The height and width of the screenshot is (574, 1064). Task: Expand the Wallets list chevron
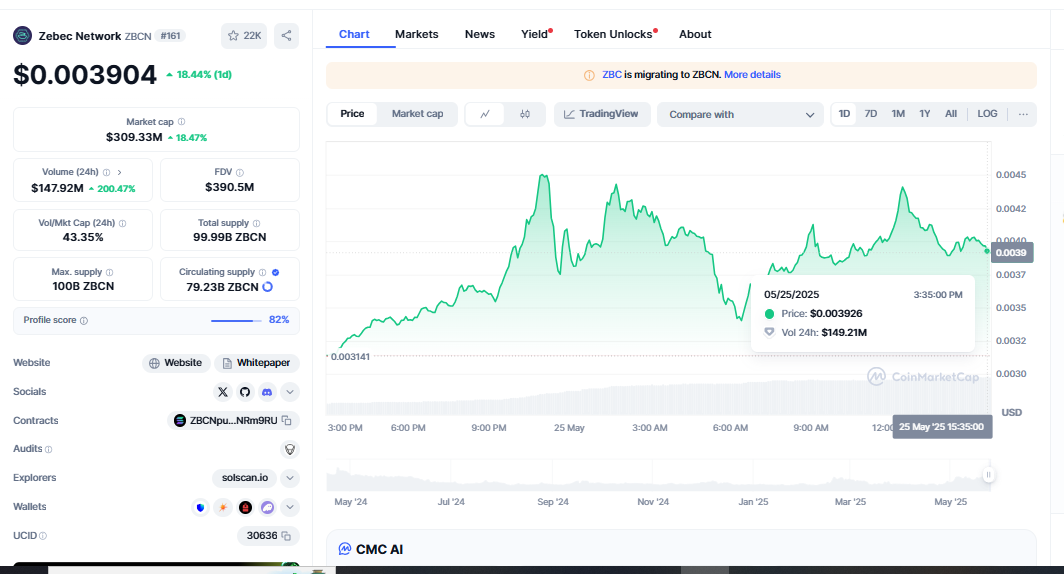coord(290,507)
